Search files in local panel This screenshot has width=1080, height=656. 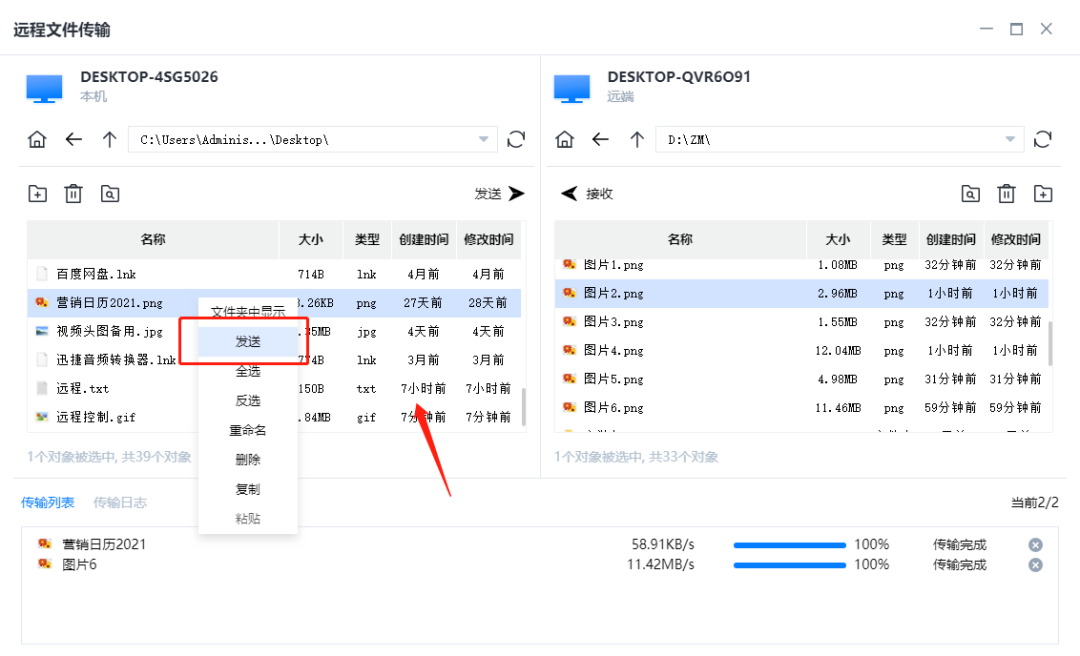point(110,194)
